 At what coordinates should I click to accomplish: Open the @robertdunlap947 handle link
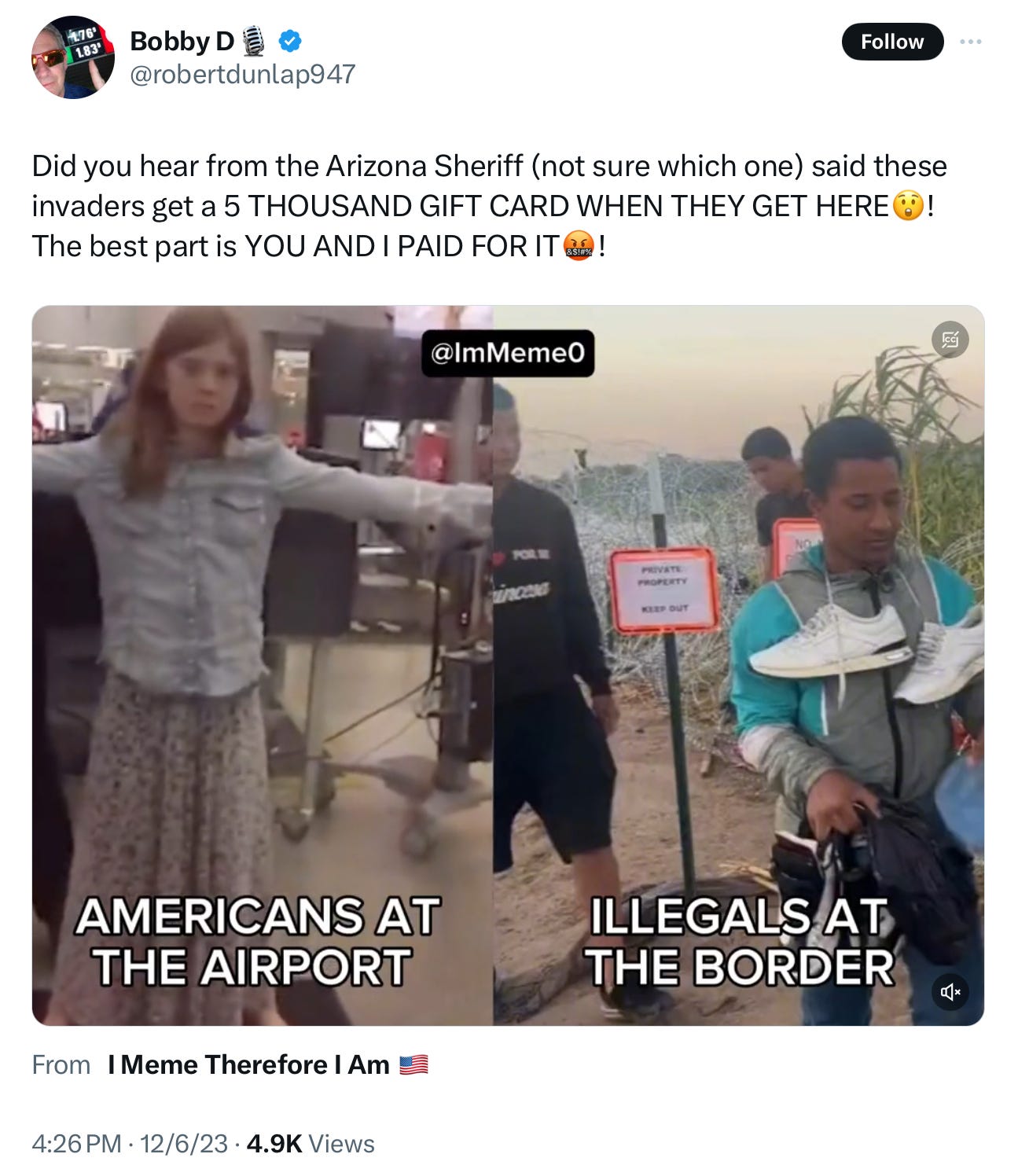(242, 74)
